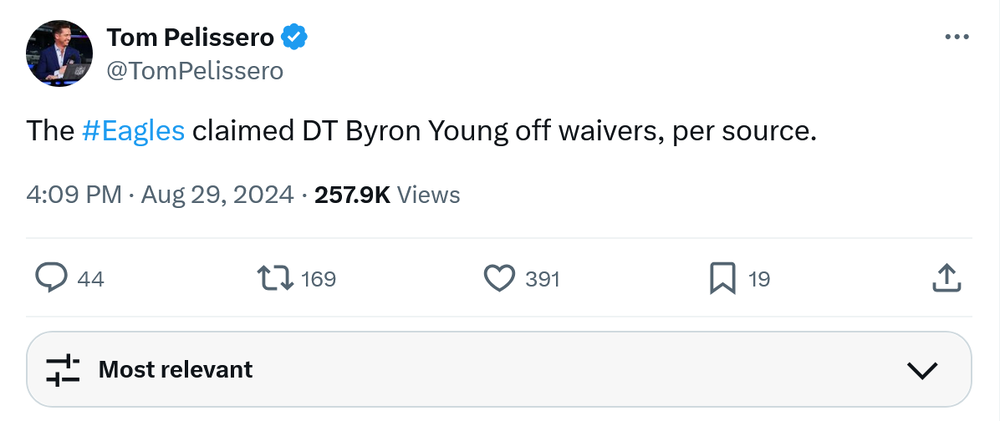Viewport: 1000px width, 421px height.
Task: View the 257.9K Views analytics
Action: [387, 194]
